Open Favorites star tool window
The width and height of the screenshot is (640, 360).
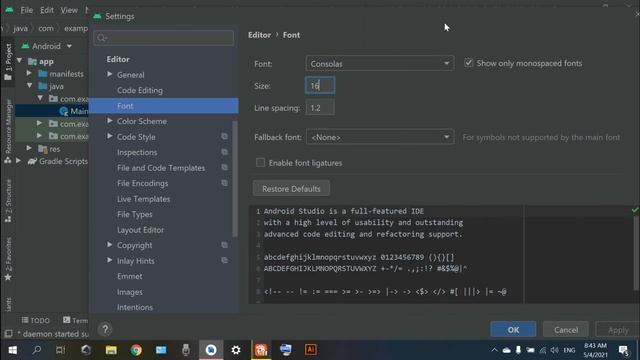[8, 259]
